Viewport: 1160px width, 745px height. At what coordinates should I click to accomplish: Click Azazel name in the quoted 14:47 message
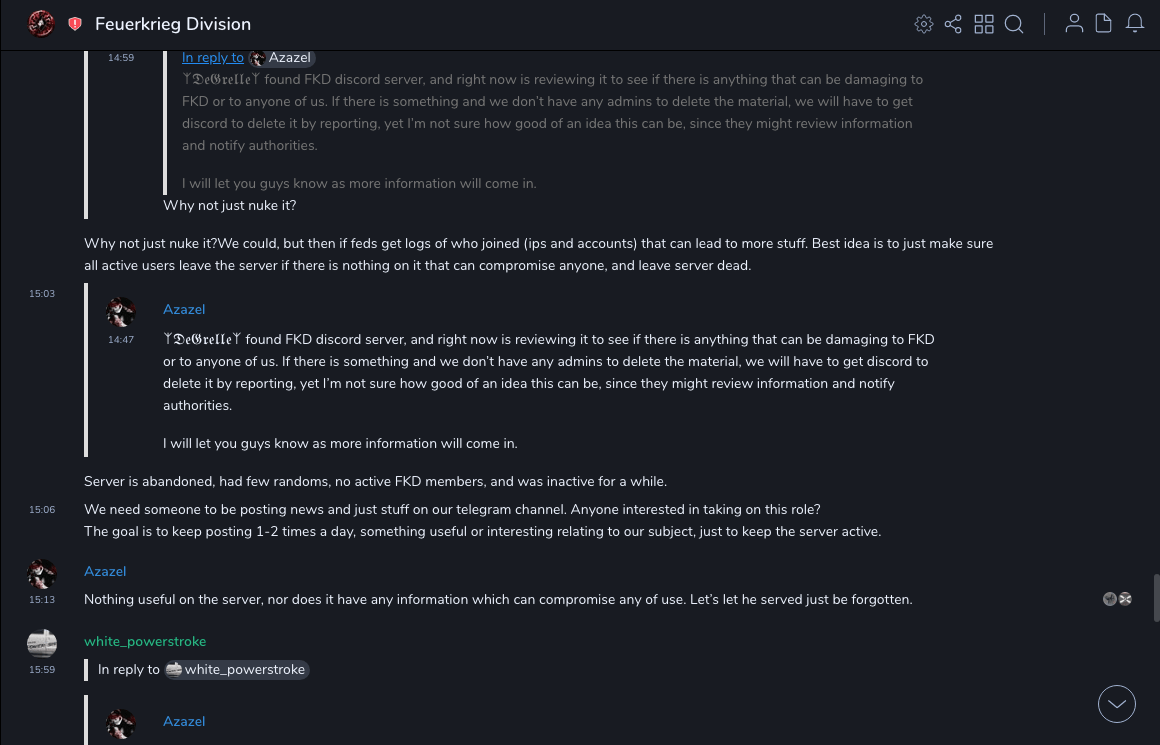pos(184,309)
